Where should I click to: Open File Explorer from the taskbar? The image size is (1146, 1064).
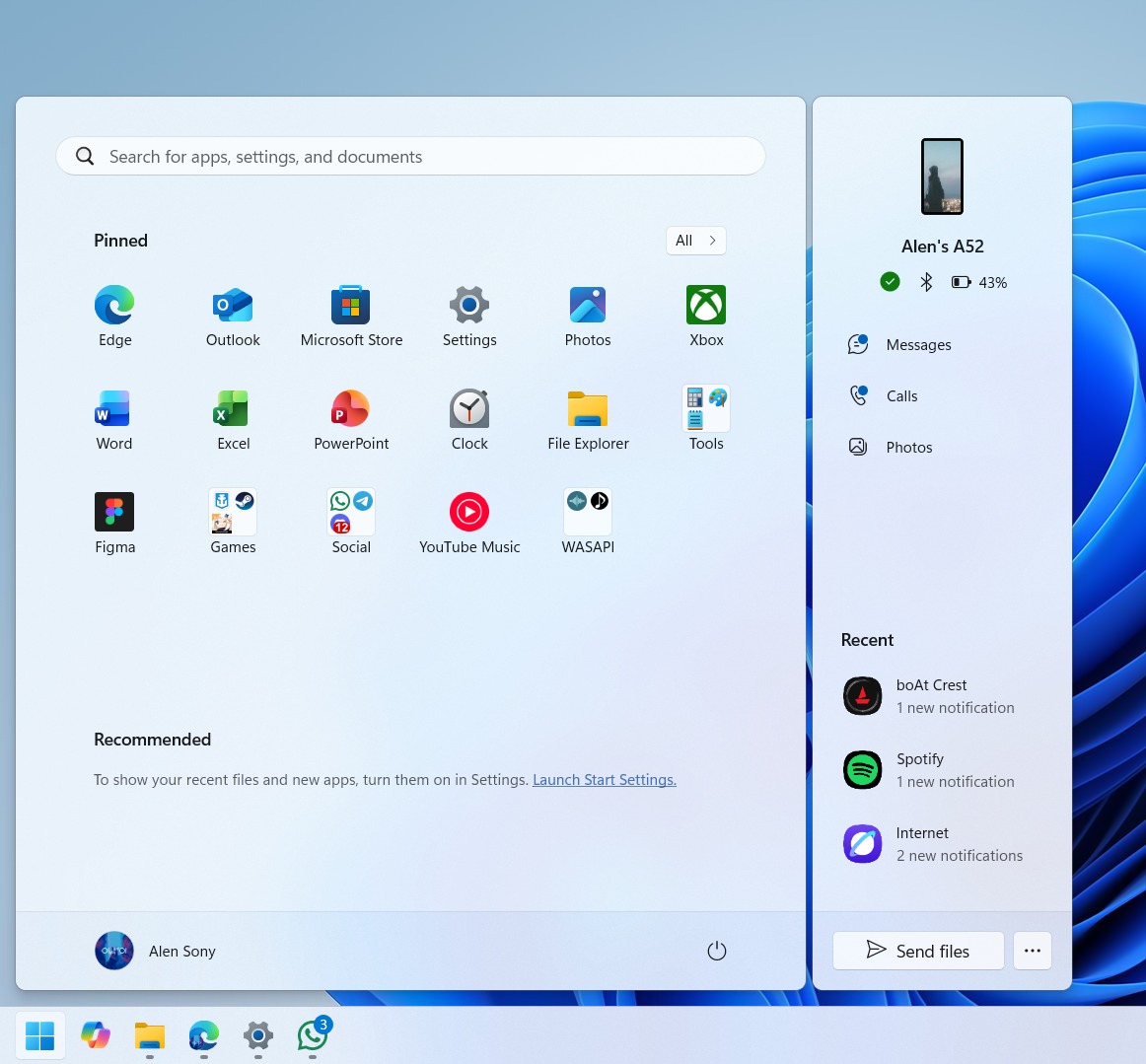(x=150, y=1034)
